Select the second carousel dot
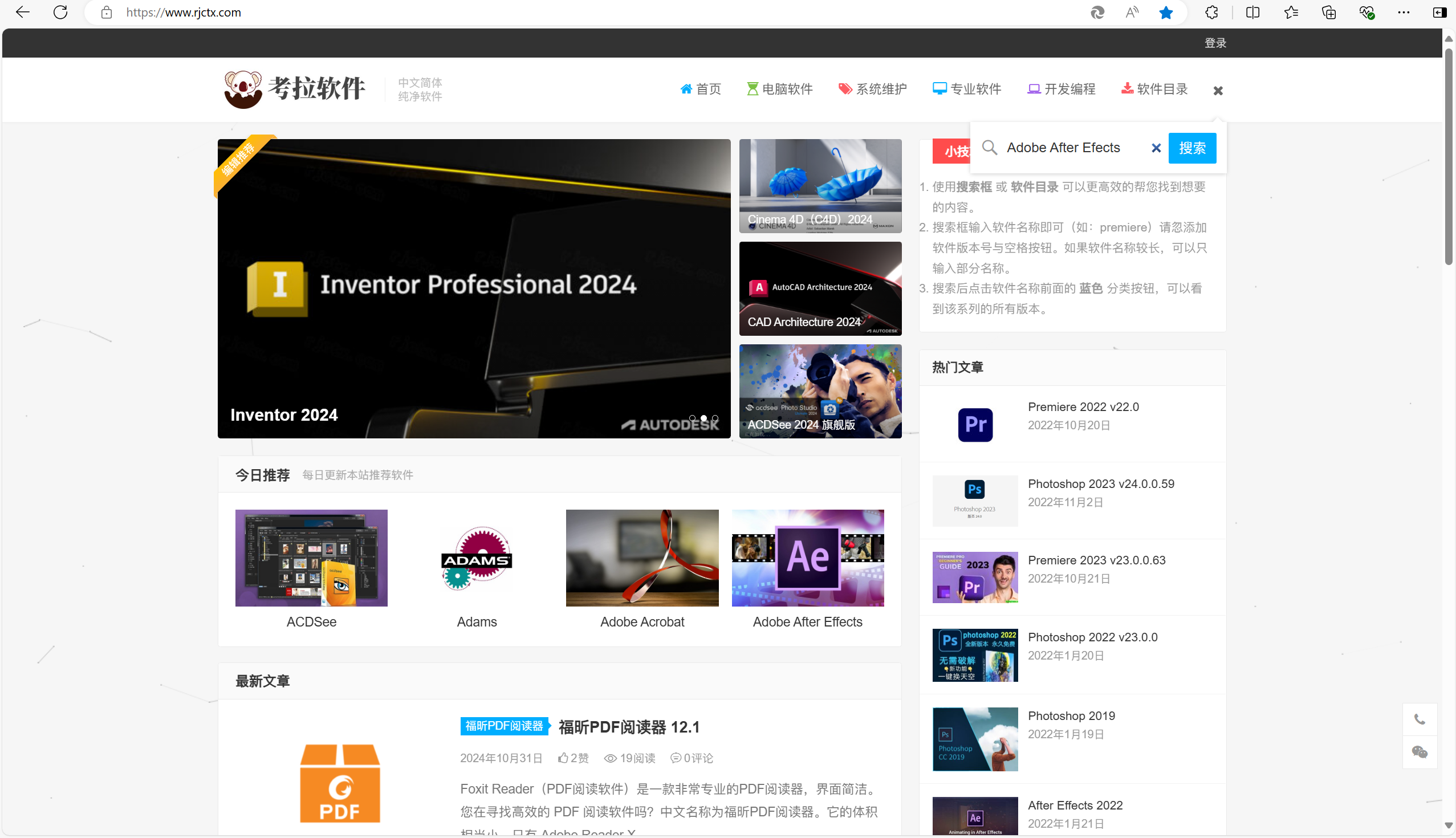Viewport: 1456px width, 838px height. coord(703,418)
